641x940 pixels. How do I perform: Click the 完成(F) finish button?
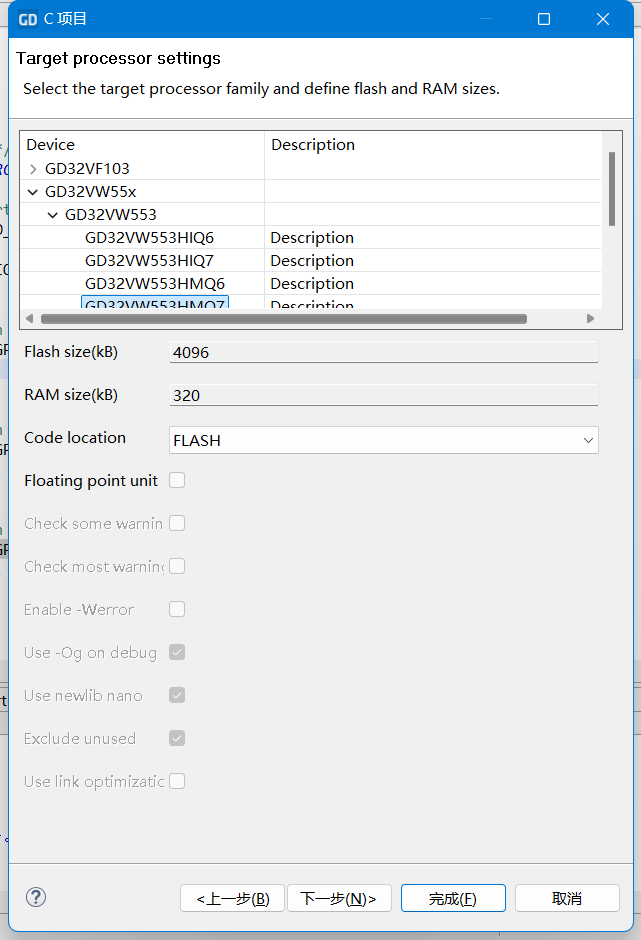pos(453,898)
